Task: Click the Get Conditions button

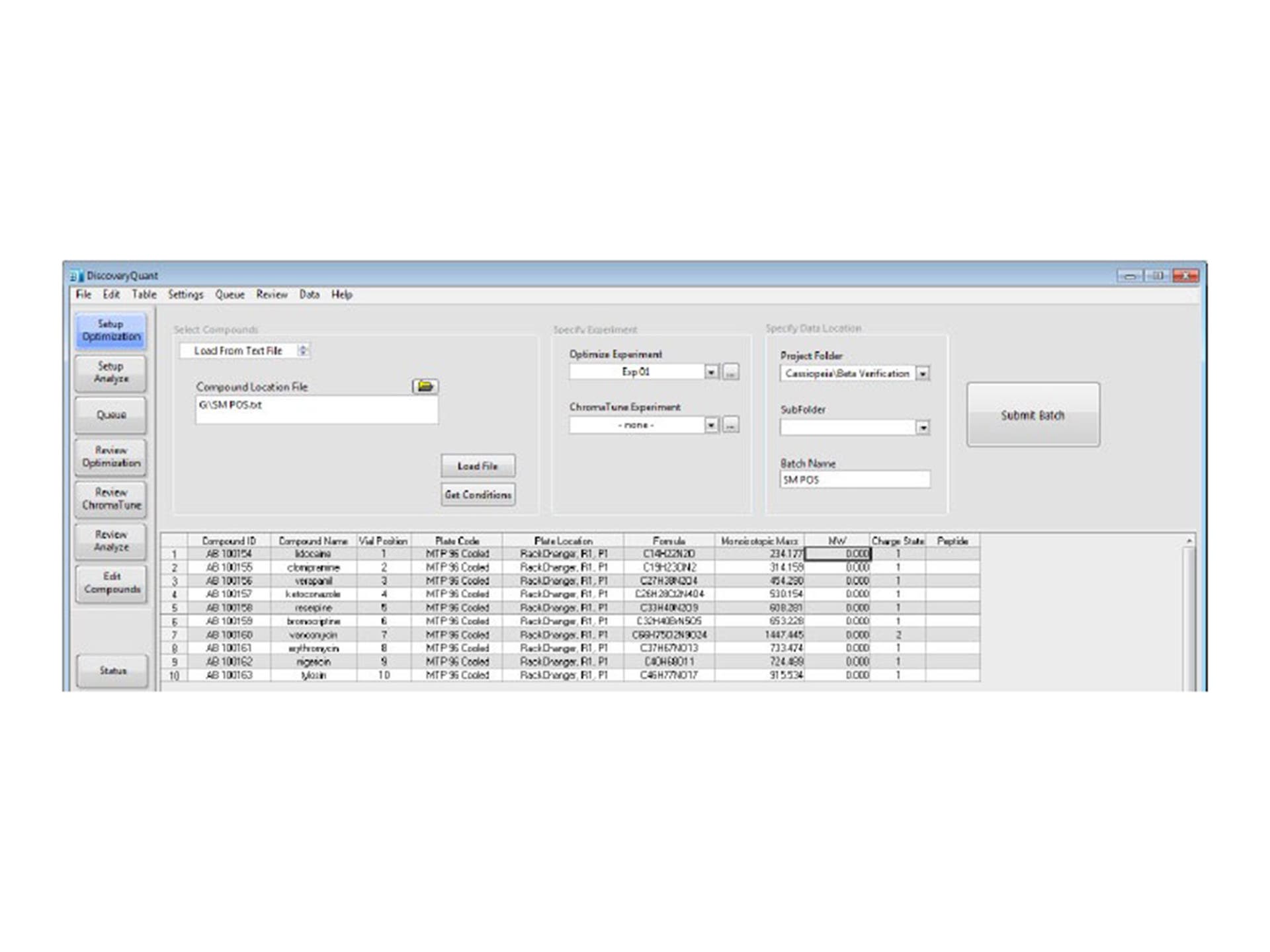Action: (478, 495)
